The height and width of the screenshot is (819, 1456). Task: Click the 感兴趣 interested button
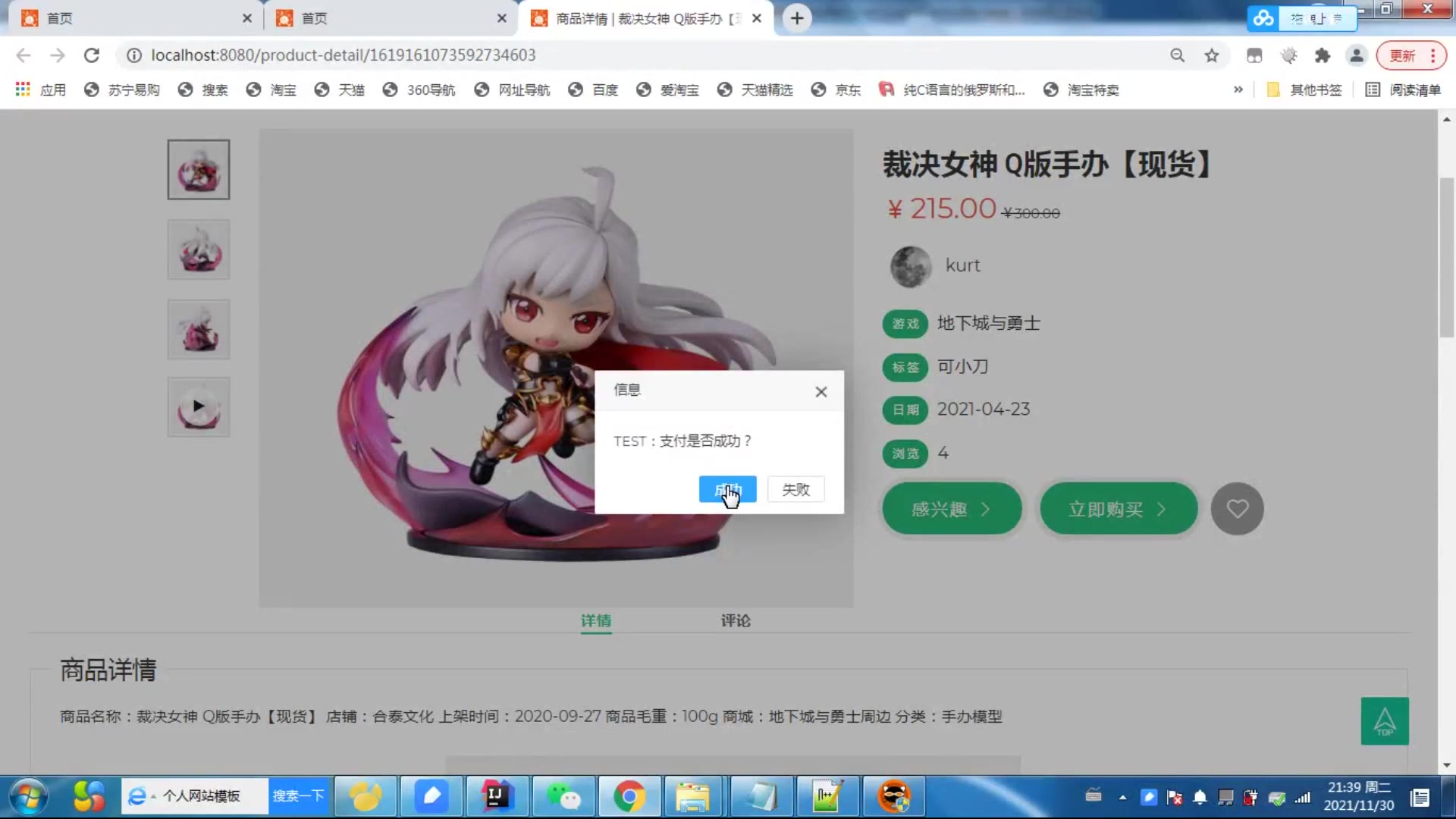pyautogui.click(x=952, y=509)
